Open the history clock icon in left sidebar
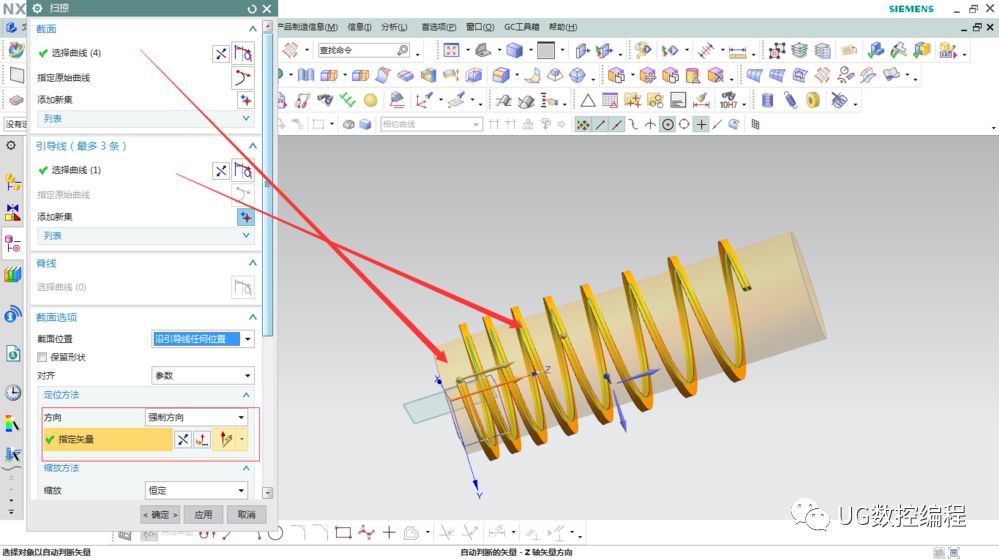Viewport: 999px width, 560px height. [13, 392]
